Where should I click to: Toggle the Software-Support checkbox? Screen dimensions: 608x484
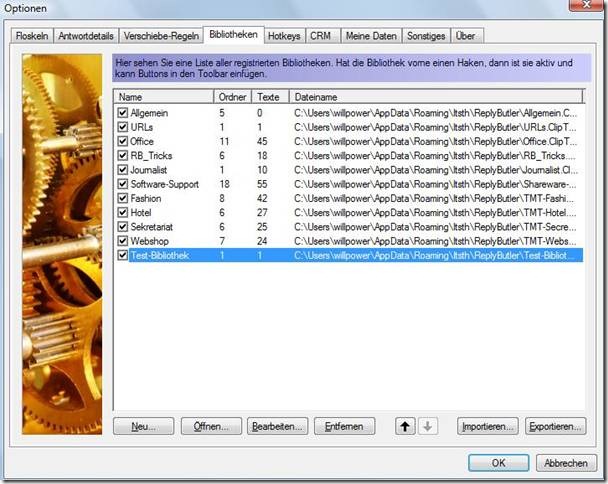tap(123, 184)
